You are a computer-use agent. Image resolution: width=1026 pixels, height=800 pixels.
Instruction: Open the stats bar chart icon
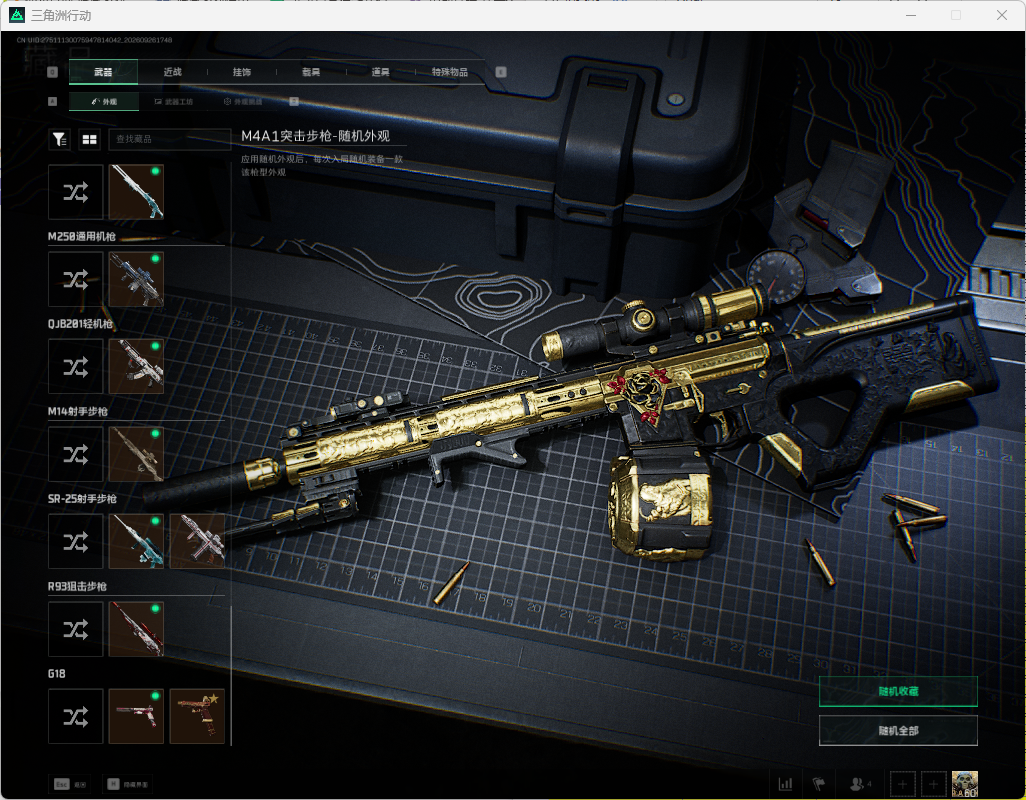tap(785, 784)
